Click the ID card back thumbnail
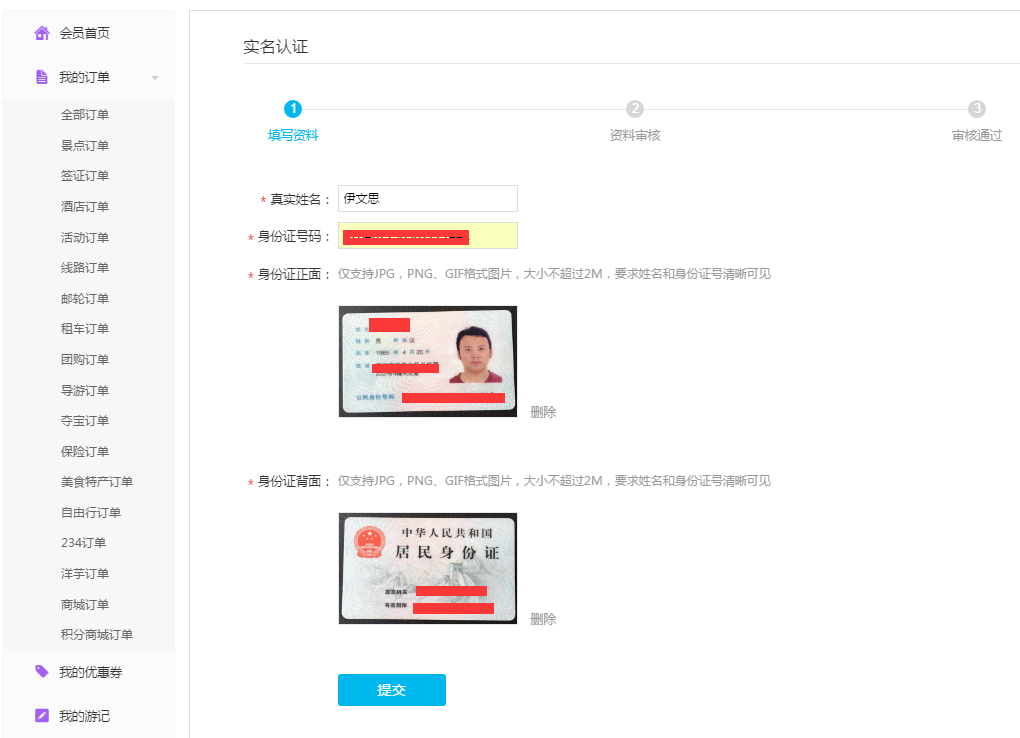The height and width of the screenshot is (738, 1020). (x=427, y=568)
